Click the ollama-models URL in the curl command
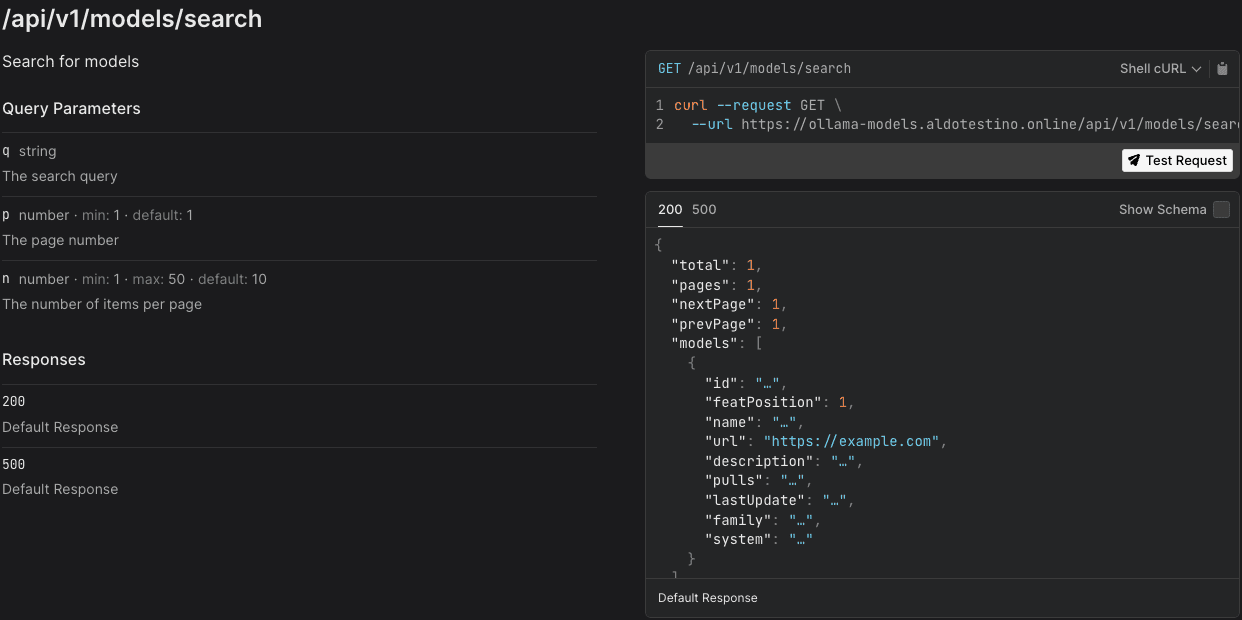 tap(990, 125)
